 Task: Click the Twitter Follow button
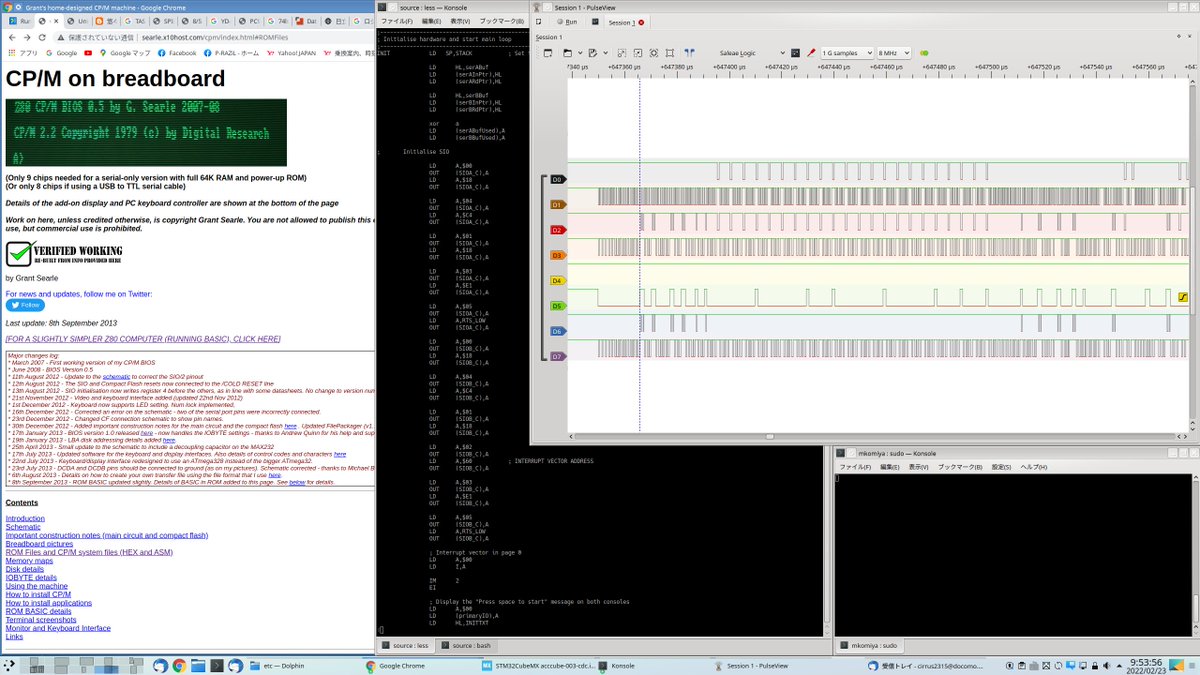pos(25,305)
